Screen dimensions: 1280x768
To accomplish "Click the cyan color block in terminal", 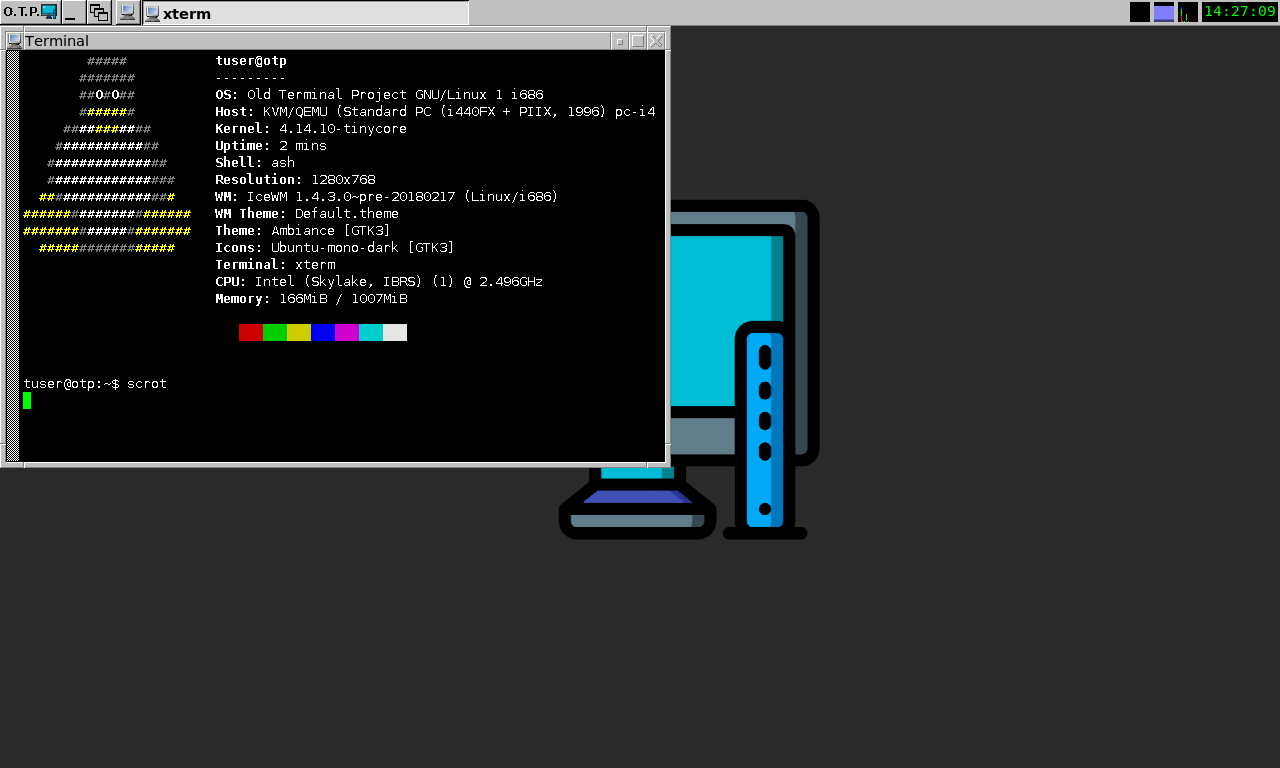I will tap(371, 332).
